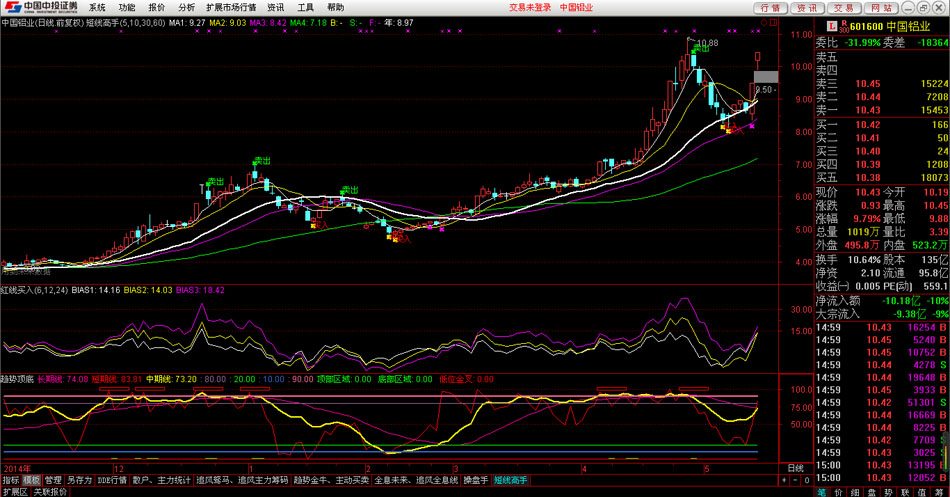Click the 卖三 10.45 ask row
Image resolution: width=950 pixels, height=497 pixels.
(x=882, y=84)
